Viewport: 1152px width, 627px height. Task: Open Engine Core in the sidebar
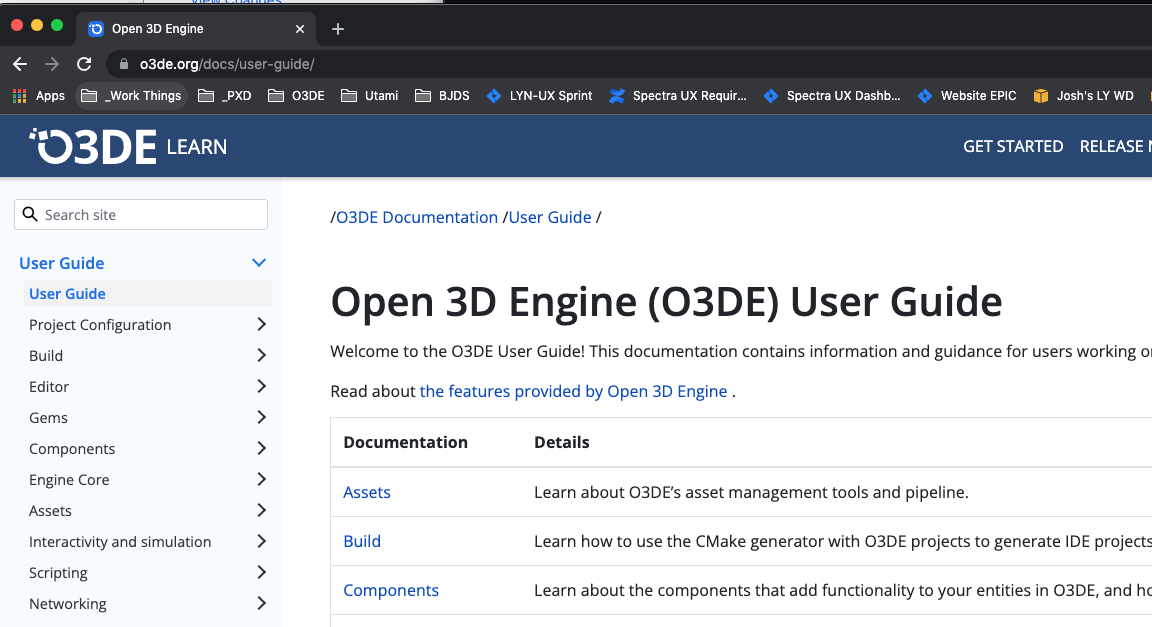pos(69,480)
